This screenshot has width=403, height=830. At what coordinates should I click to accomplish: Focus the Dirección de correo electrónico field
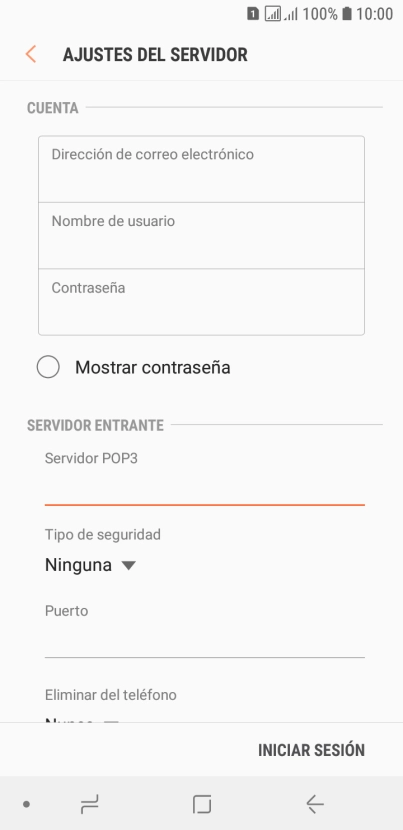click(x=201, y=169)
